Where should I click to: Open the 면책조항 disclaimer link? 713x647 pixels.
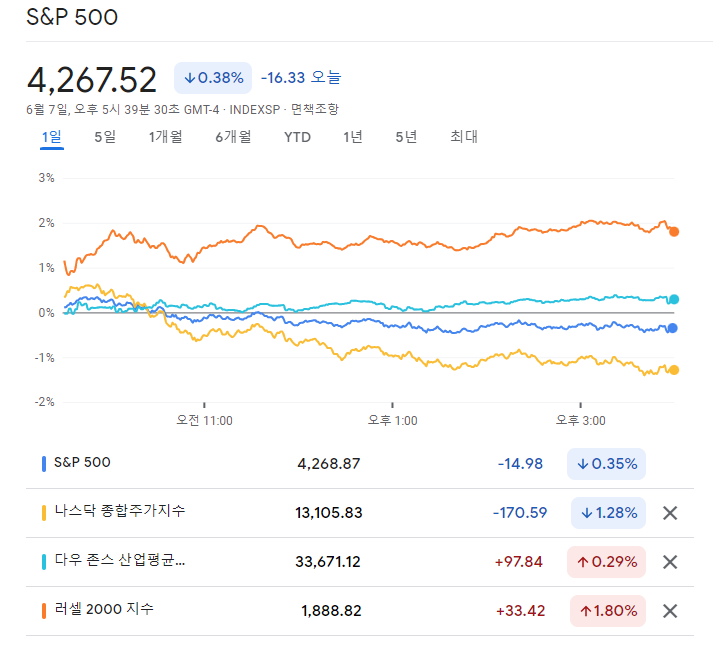(315, 109)
